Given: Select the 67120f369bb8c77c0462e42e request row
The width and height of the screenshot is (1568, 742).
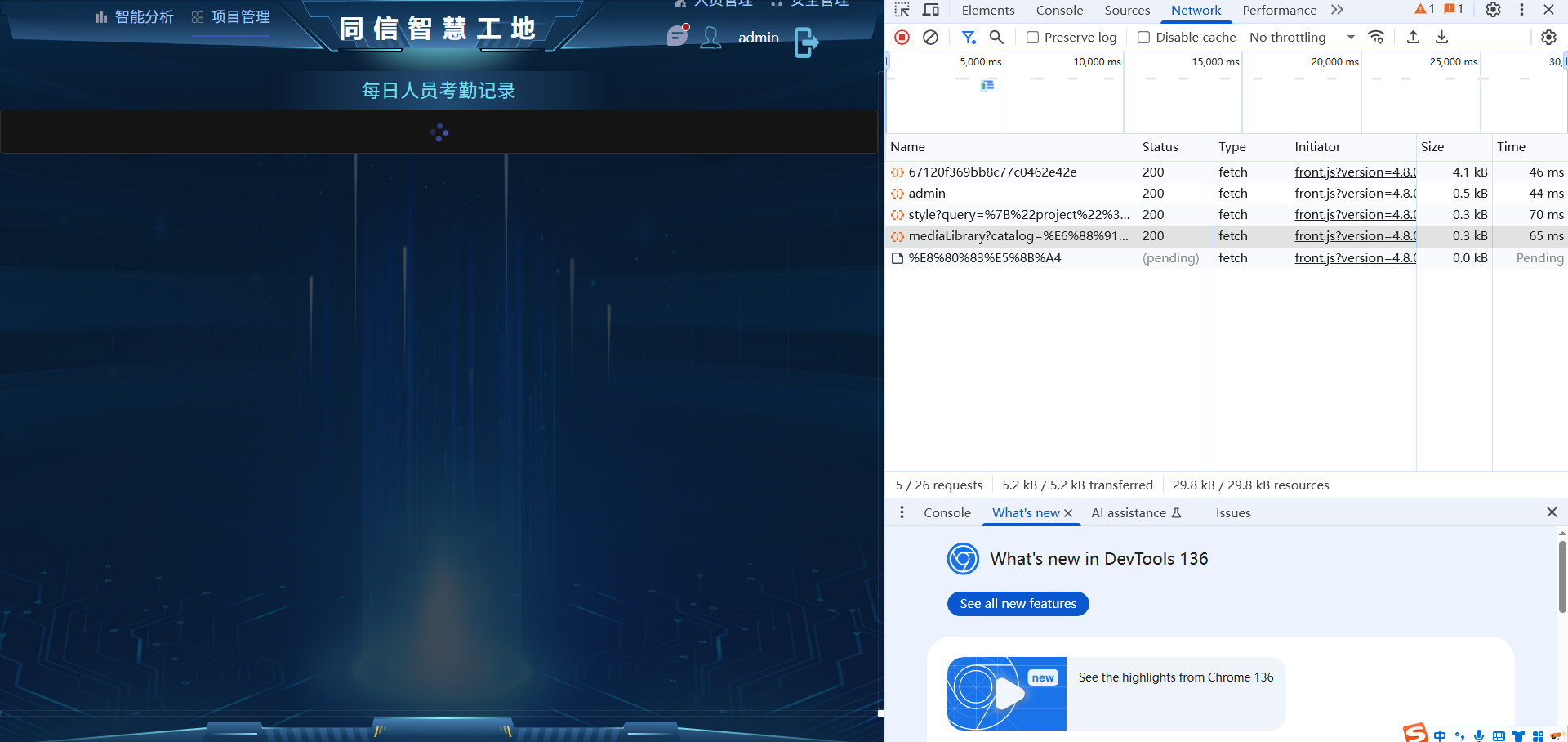Looking at the screenshot, I should (1227, 172).
